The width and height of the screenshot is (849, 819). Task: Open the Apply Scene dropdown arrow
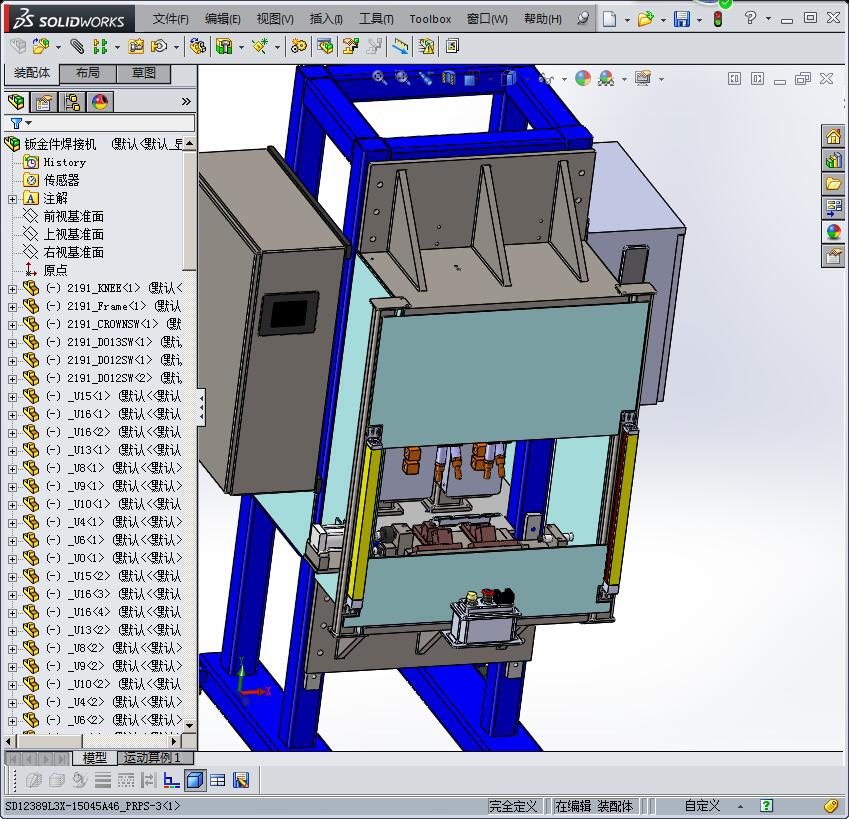[x=624, y=79]
